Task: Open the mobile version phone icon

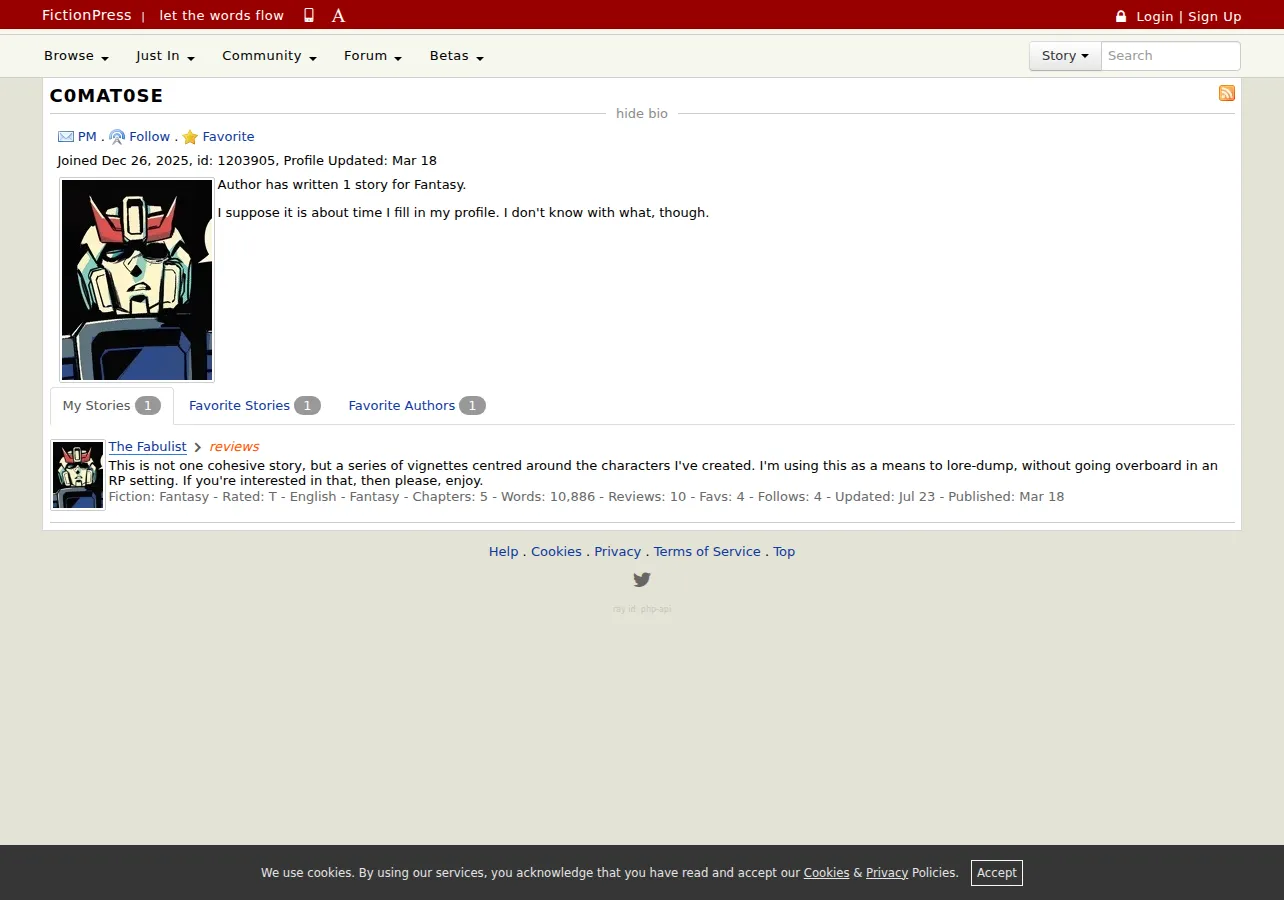Action: coord(309,15)
